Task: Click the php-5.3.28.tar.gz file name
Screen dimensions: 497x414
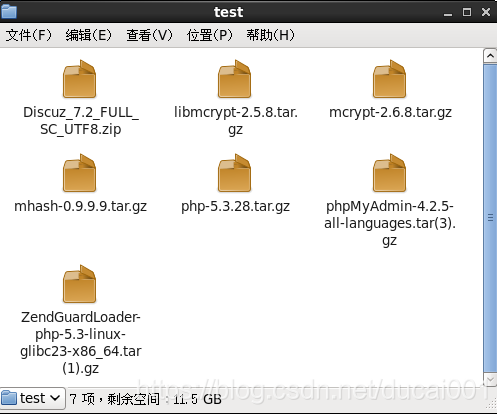Action: pos(235,206)
